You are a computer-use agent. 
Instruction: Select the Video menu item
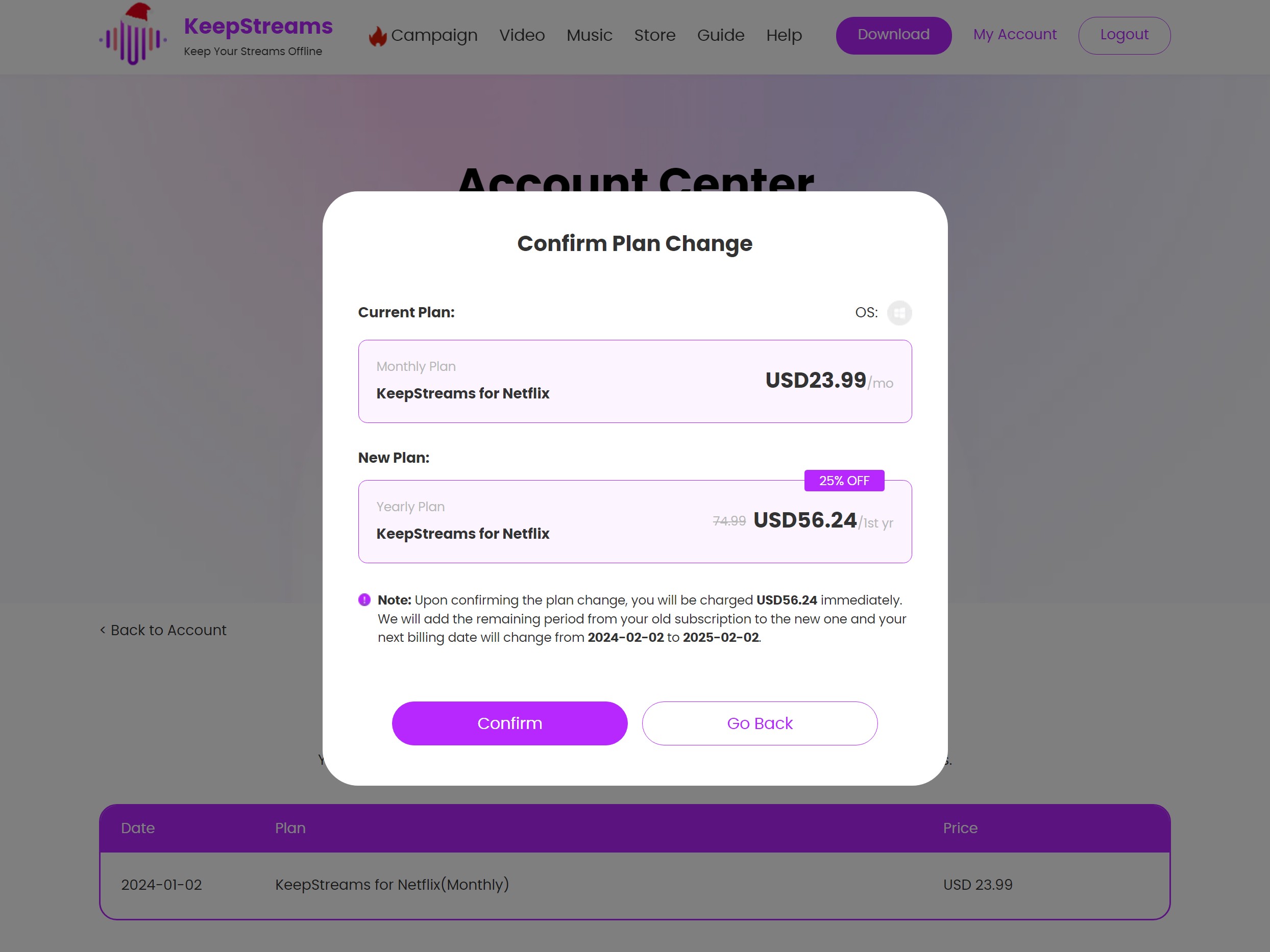coord(522,35)
